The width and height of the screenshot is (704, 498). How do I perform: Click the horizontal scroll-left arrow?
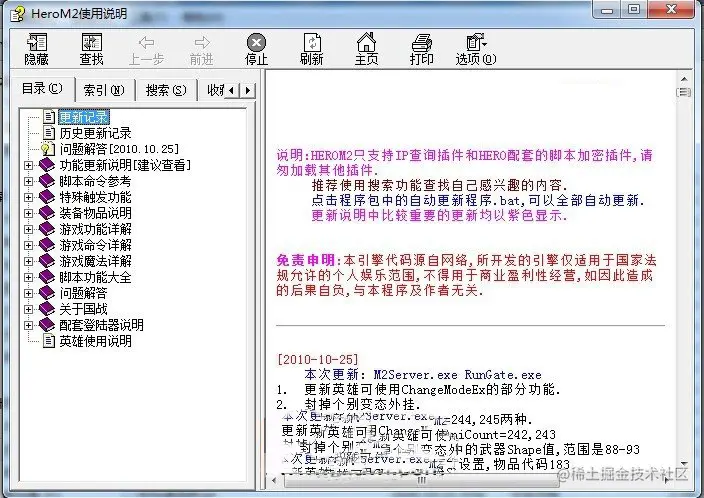click(274, 480)
